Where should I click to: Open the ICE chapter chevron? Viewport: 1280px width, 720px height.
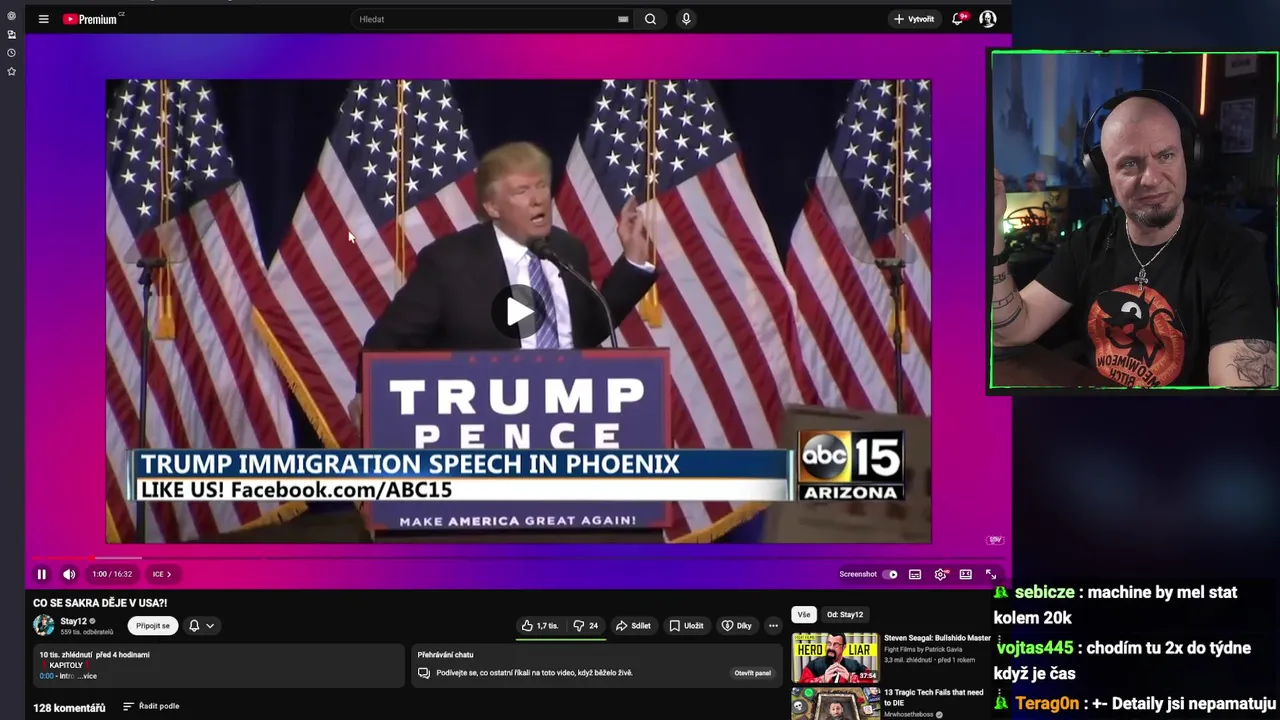[x=162, y=574]
